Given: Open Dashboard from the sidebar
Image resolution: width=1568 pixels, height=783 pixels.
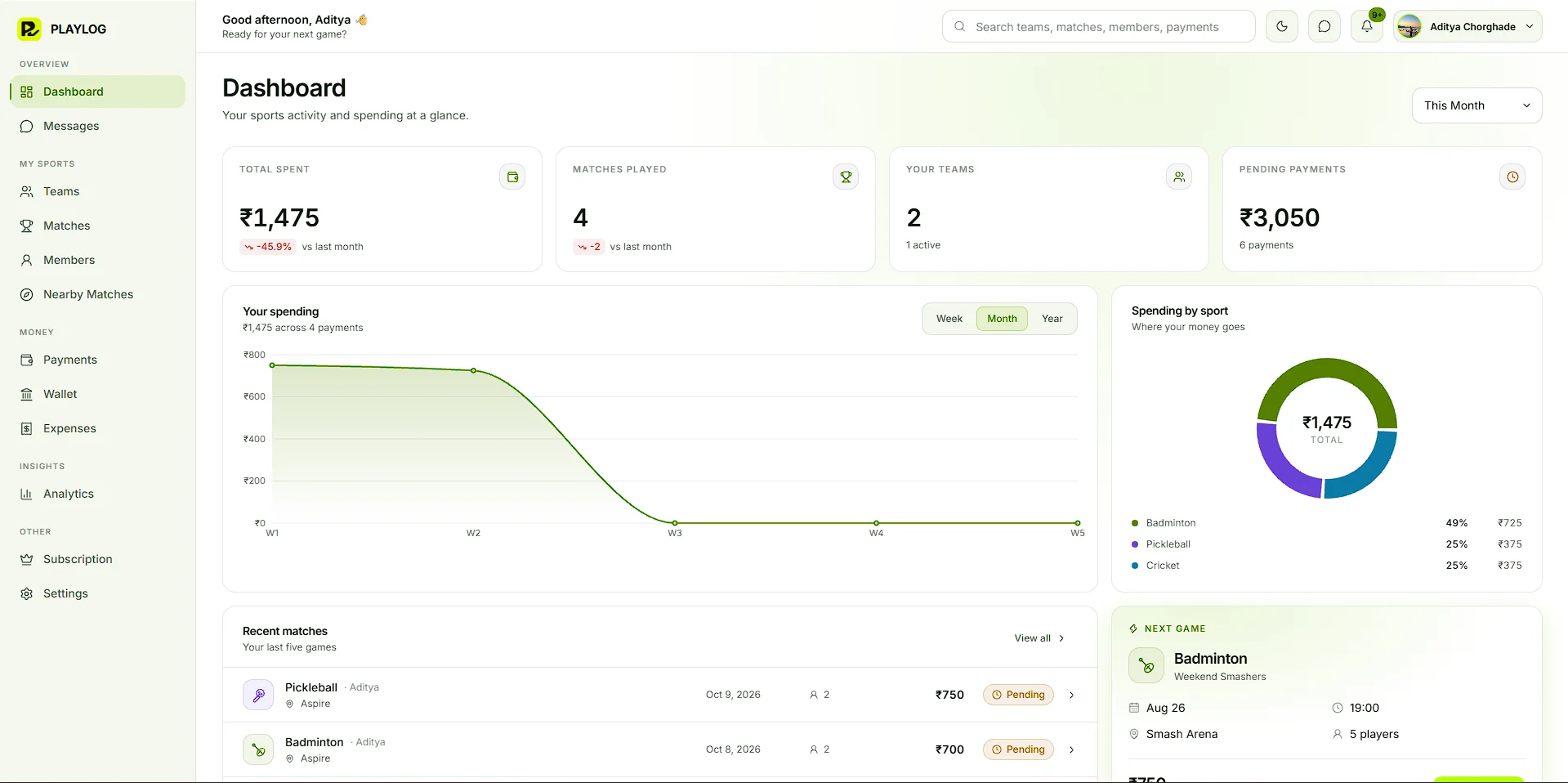Looking at the screenshot, I should pos(98,92).
